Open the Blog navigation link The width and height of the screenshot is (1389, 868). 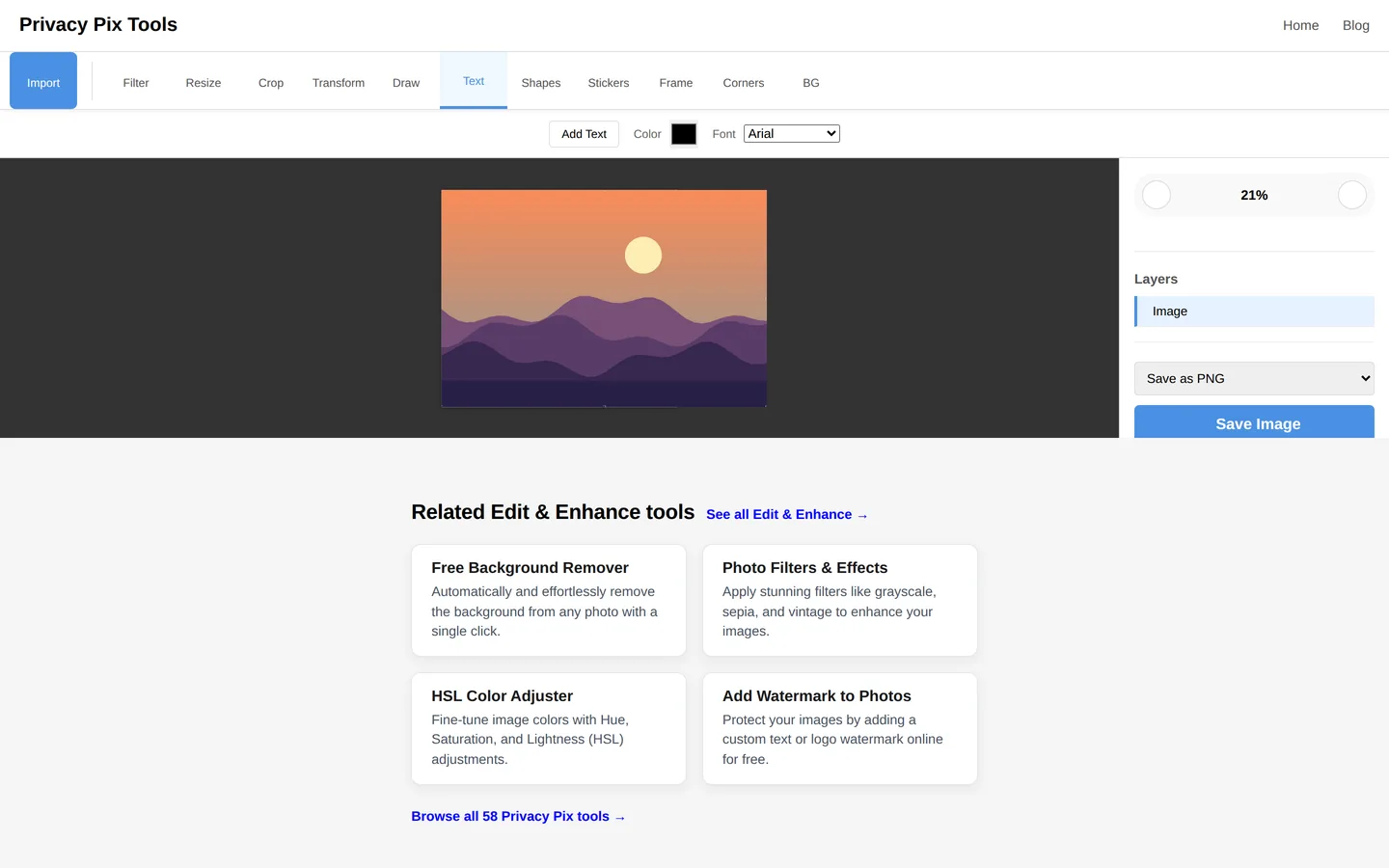pyautogui.click(x=1355, y=25)
